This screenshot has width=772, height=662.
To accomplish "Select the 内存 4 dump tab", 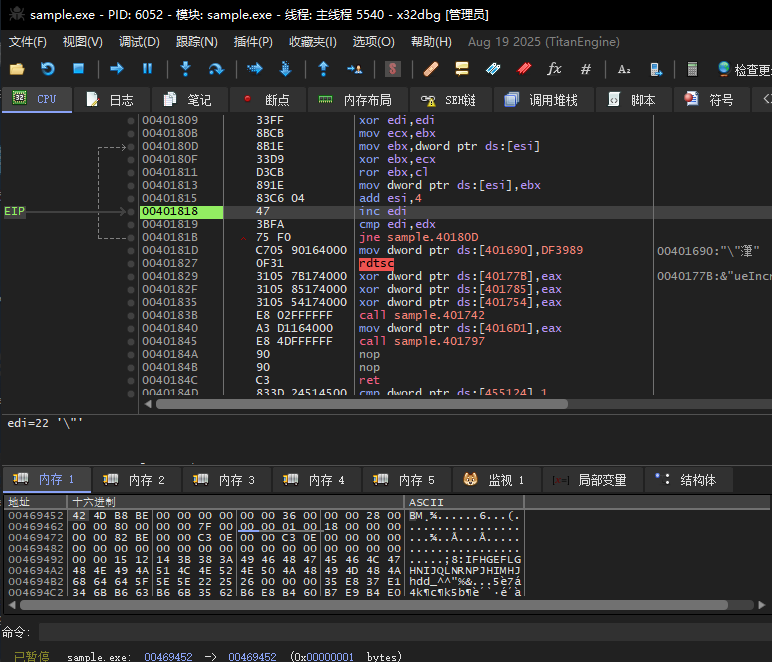I will pos(317,480).
